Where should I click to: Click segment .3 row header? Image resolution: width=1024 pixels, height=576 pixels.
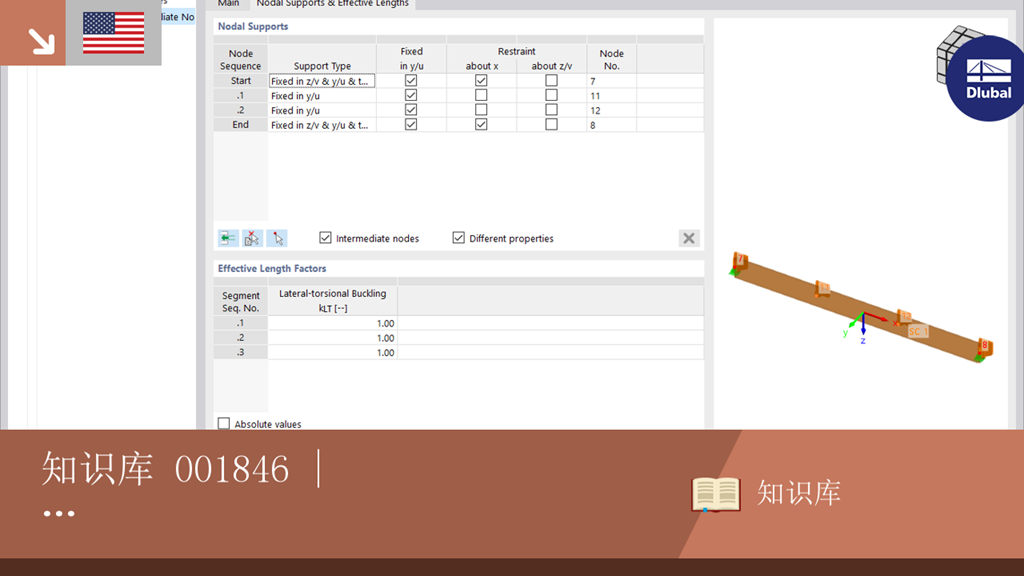240,353
